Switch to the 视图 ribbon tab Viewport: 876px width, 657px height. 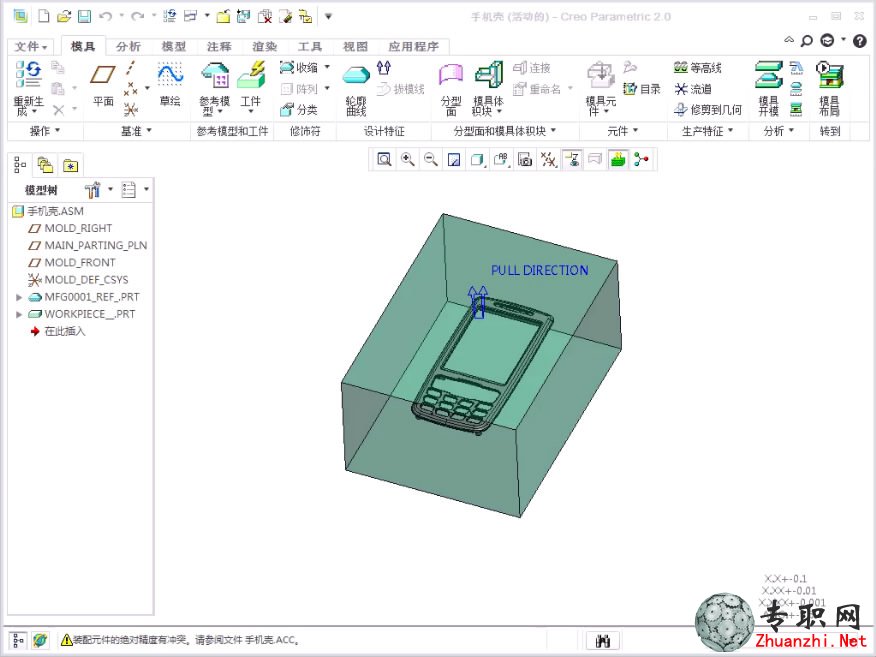[355, 46]
